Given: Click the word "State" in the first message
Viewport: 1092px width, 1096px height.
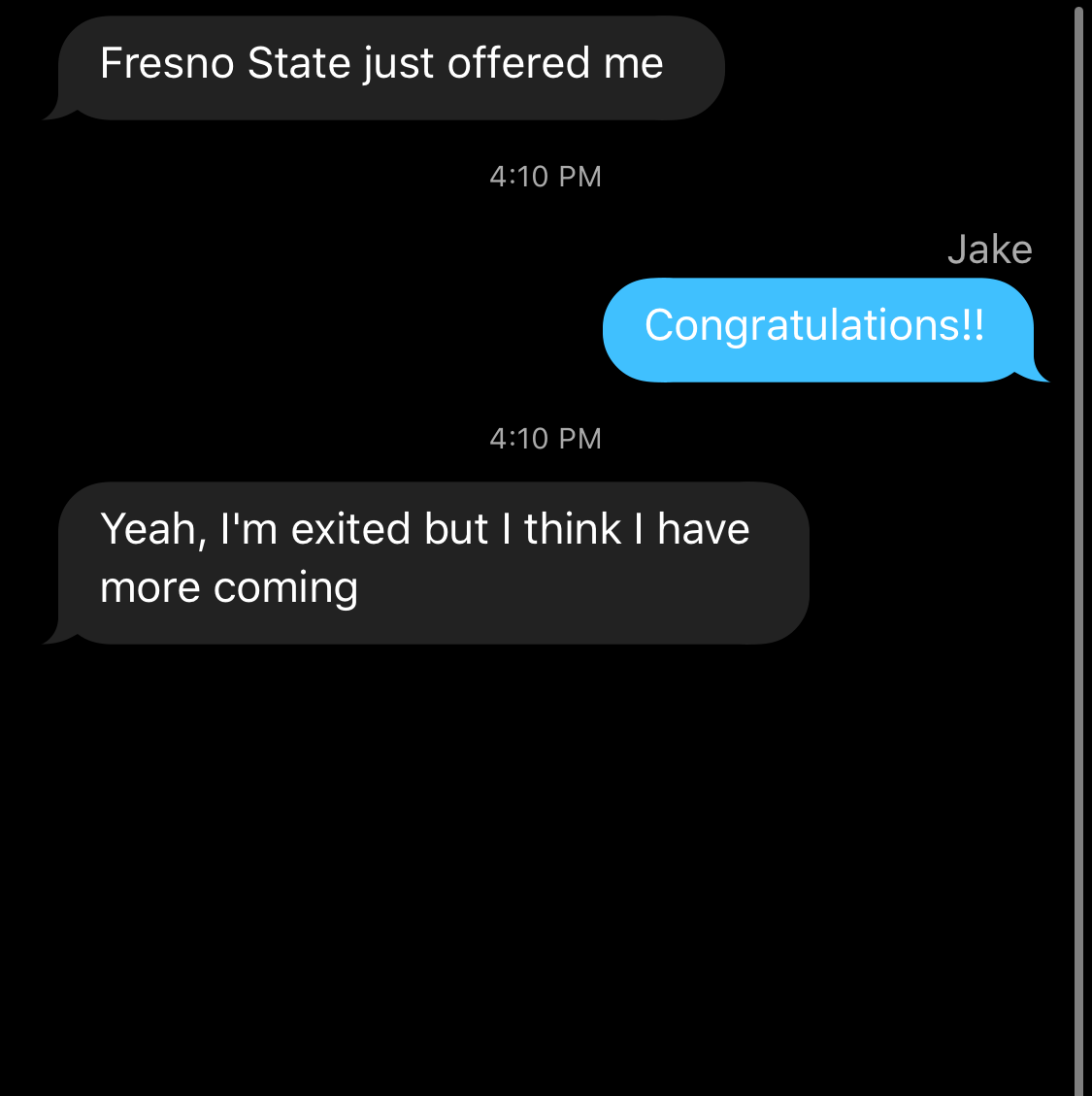Looking at the screenshot, I should (x=298, y=64).
